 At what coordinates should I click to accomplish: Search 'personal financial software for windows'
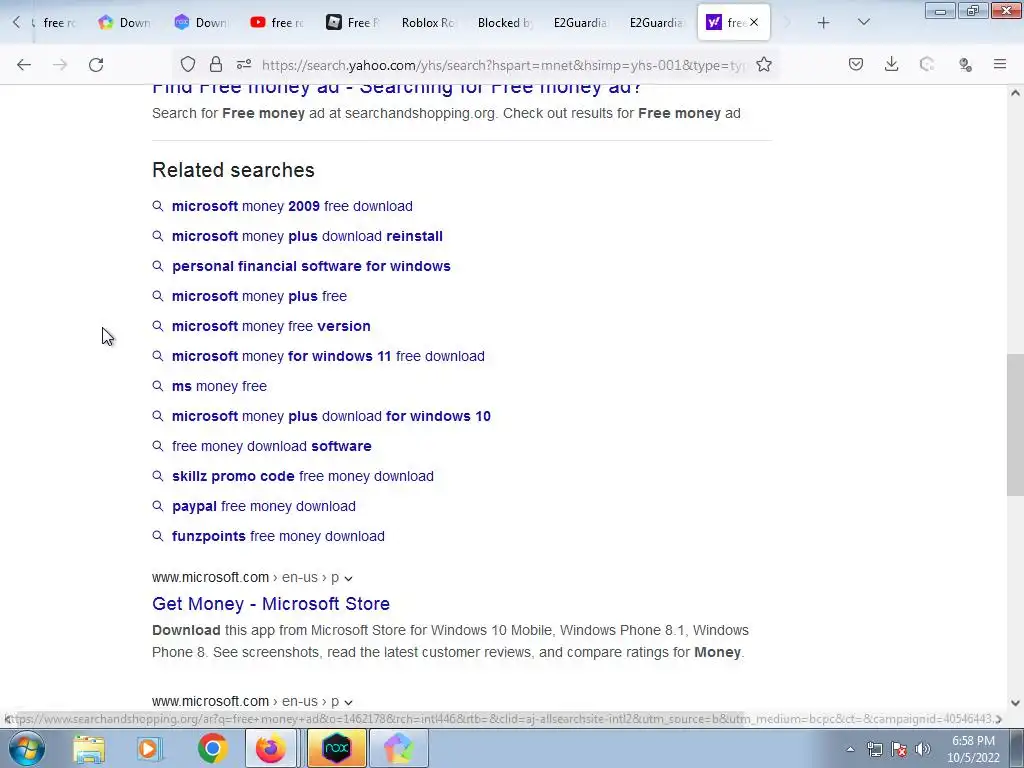(x=311, y=266)
